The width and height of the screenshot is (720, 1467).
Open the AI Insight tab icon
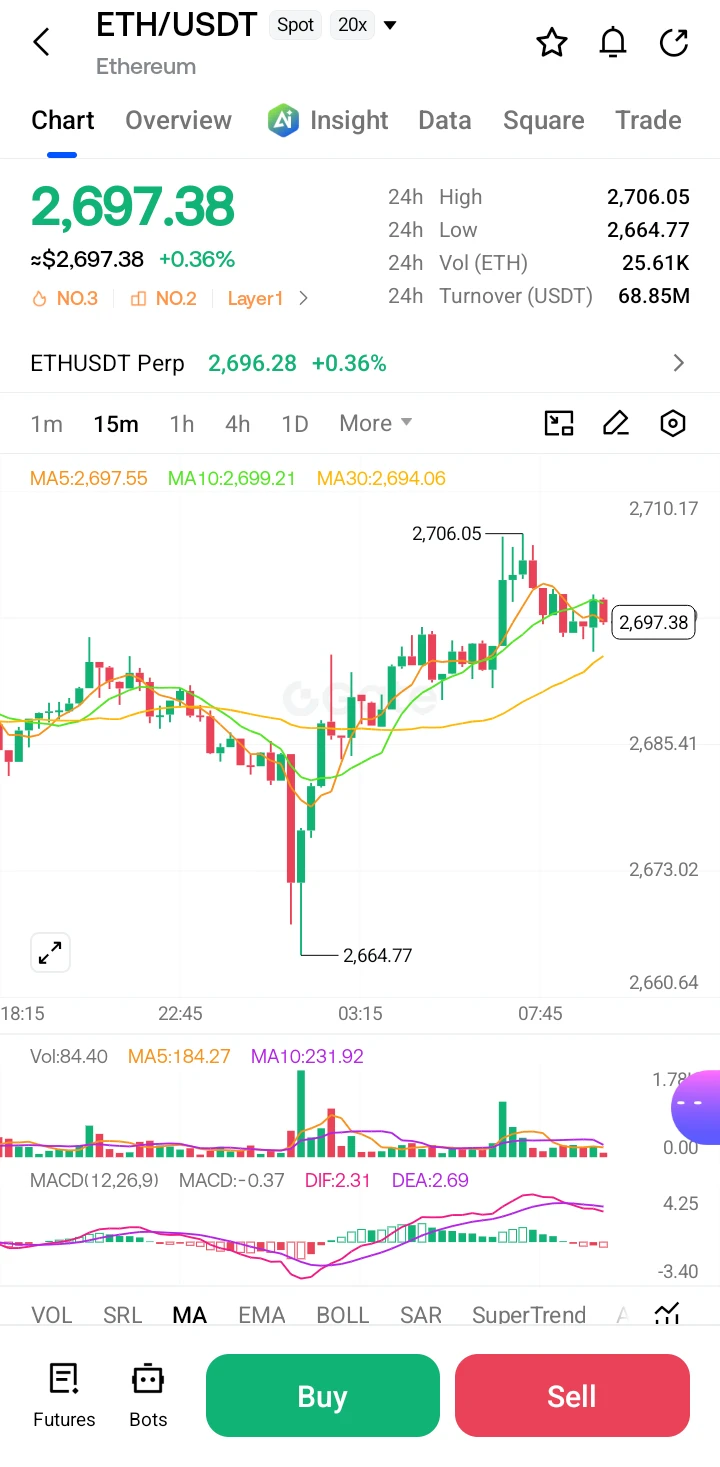click(284, 120)
